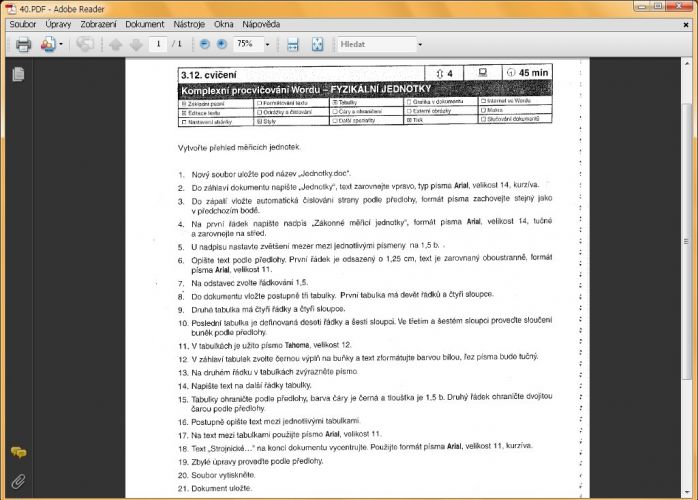This screenshot has width=698, height=500.
Task: Zoom out with the minus button
Action: tap(205, 44)
